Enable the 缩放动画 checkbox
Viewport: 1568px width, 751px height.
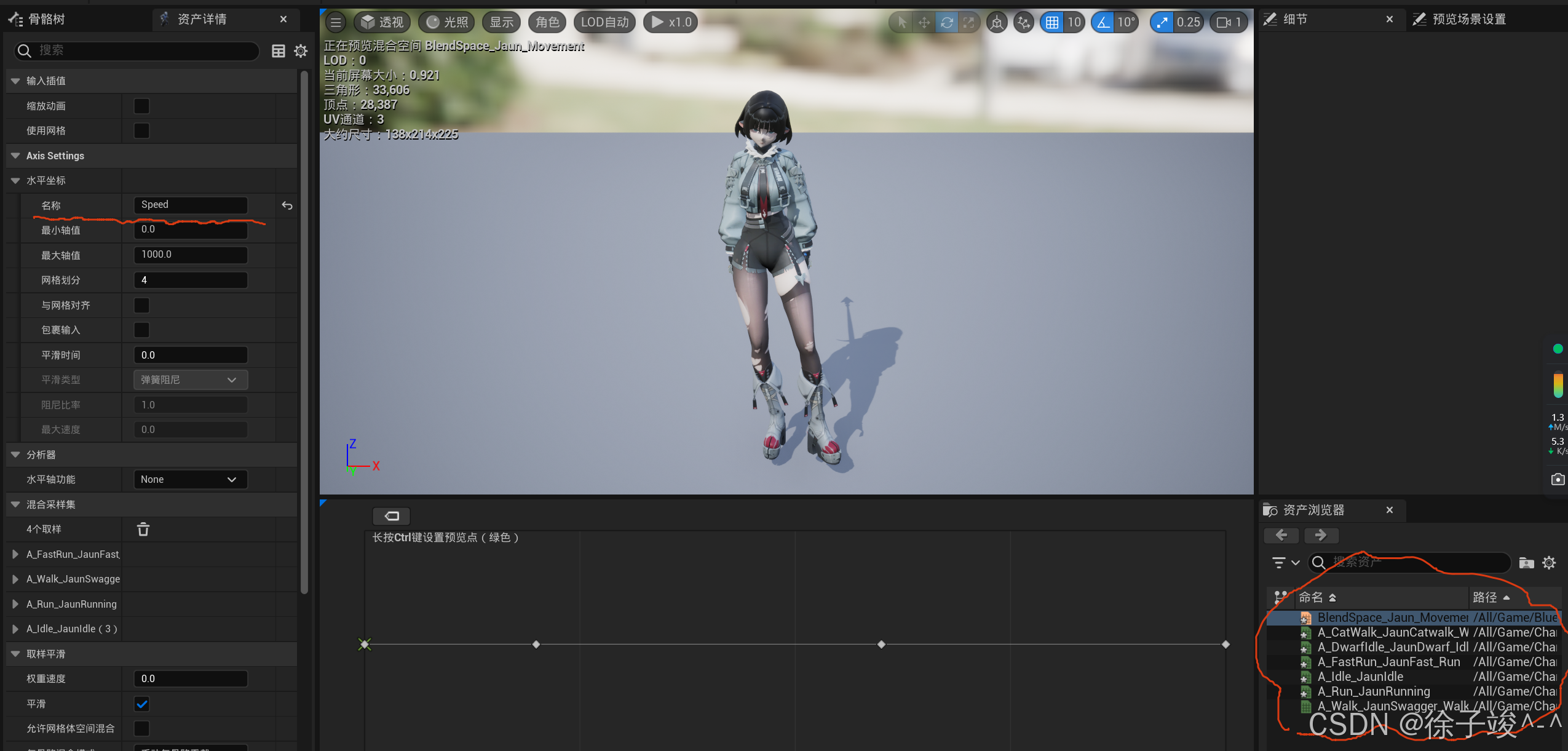pyautogui.click(x=141, y=106)
